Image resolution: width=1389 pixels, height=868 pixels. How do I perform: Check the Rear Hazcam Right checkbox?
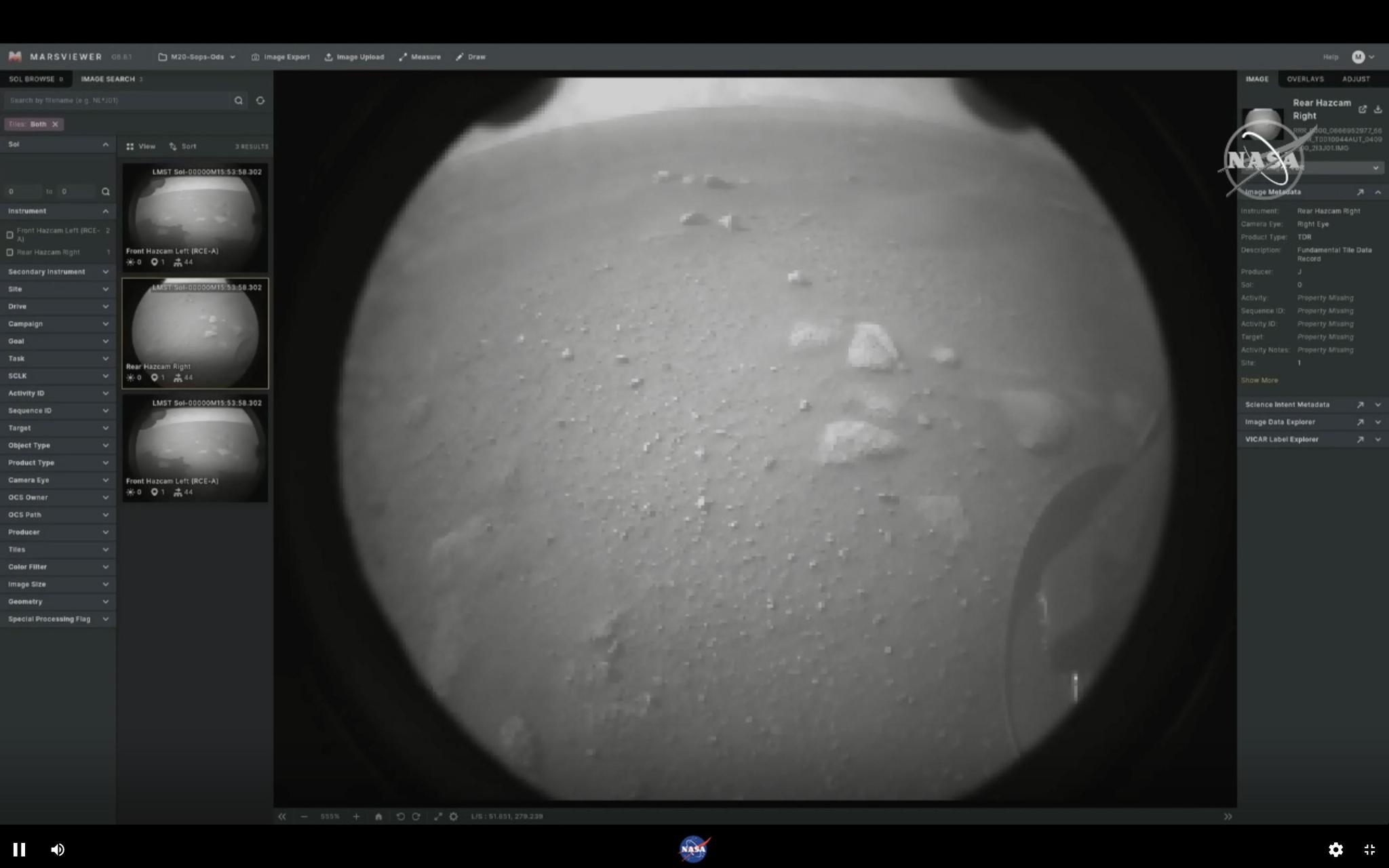click(10, 252)
